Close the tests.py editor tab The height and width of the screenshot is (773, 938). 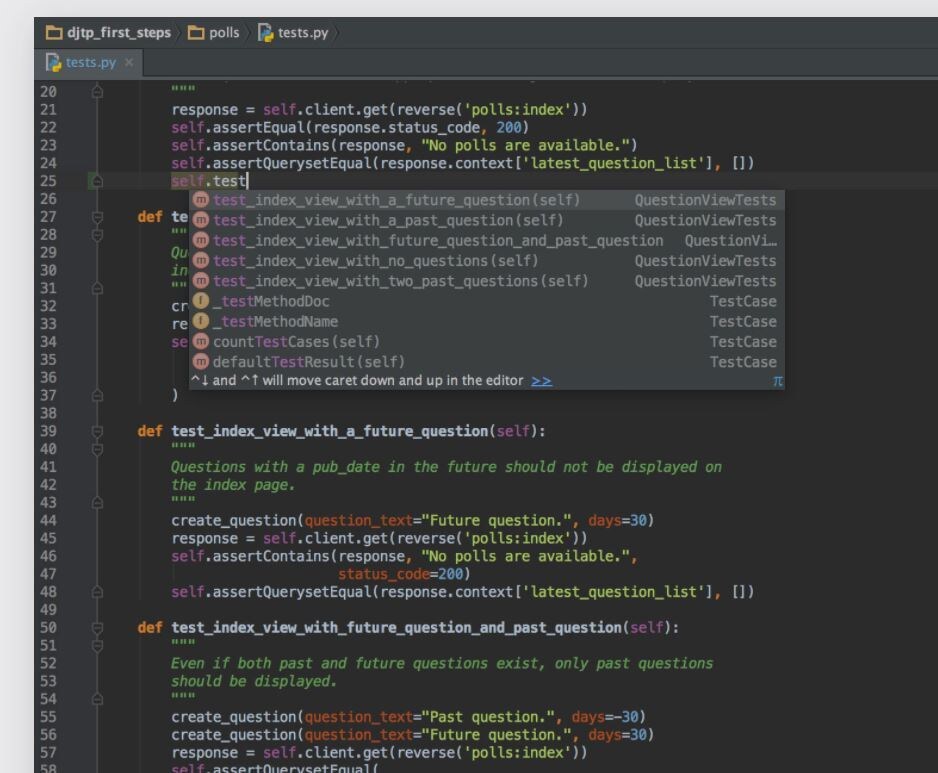tap(129, 62)
